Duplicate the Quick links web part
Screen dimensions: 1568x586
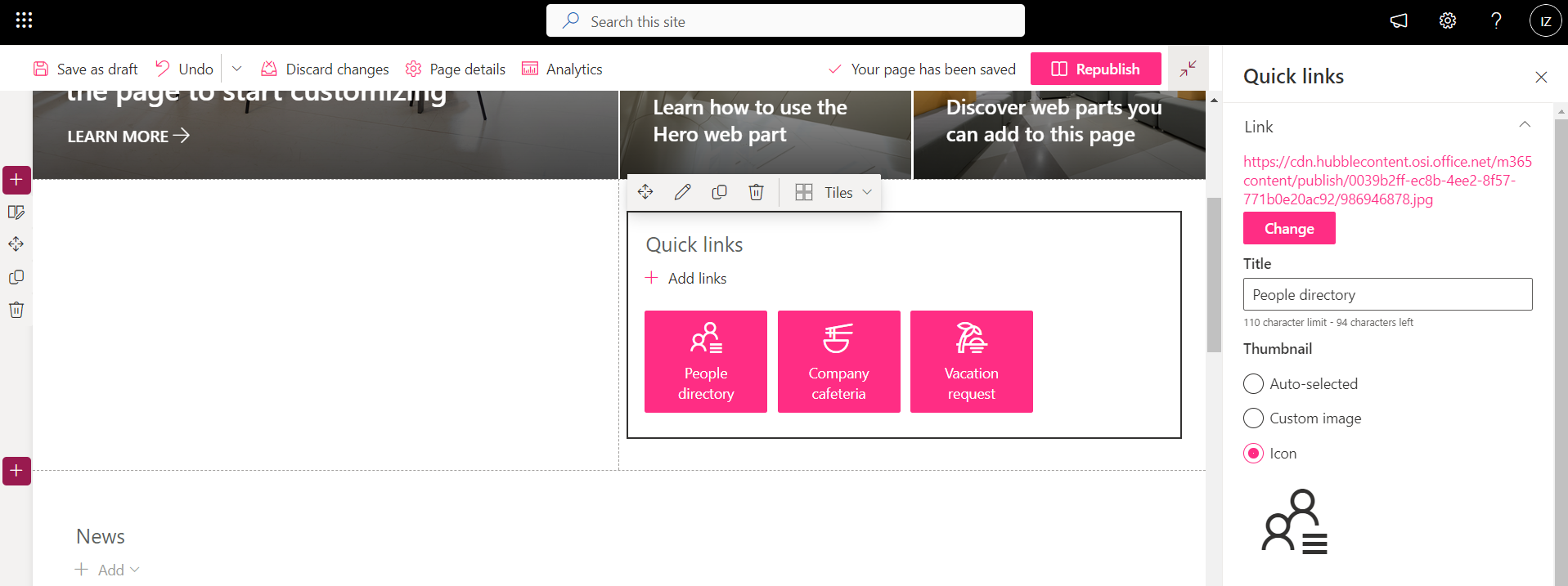(719, 192)
